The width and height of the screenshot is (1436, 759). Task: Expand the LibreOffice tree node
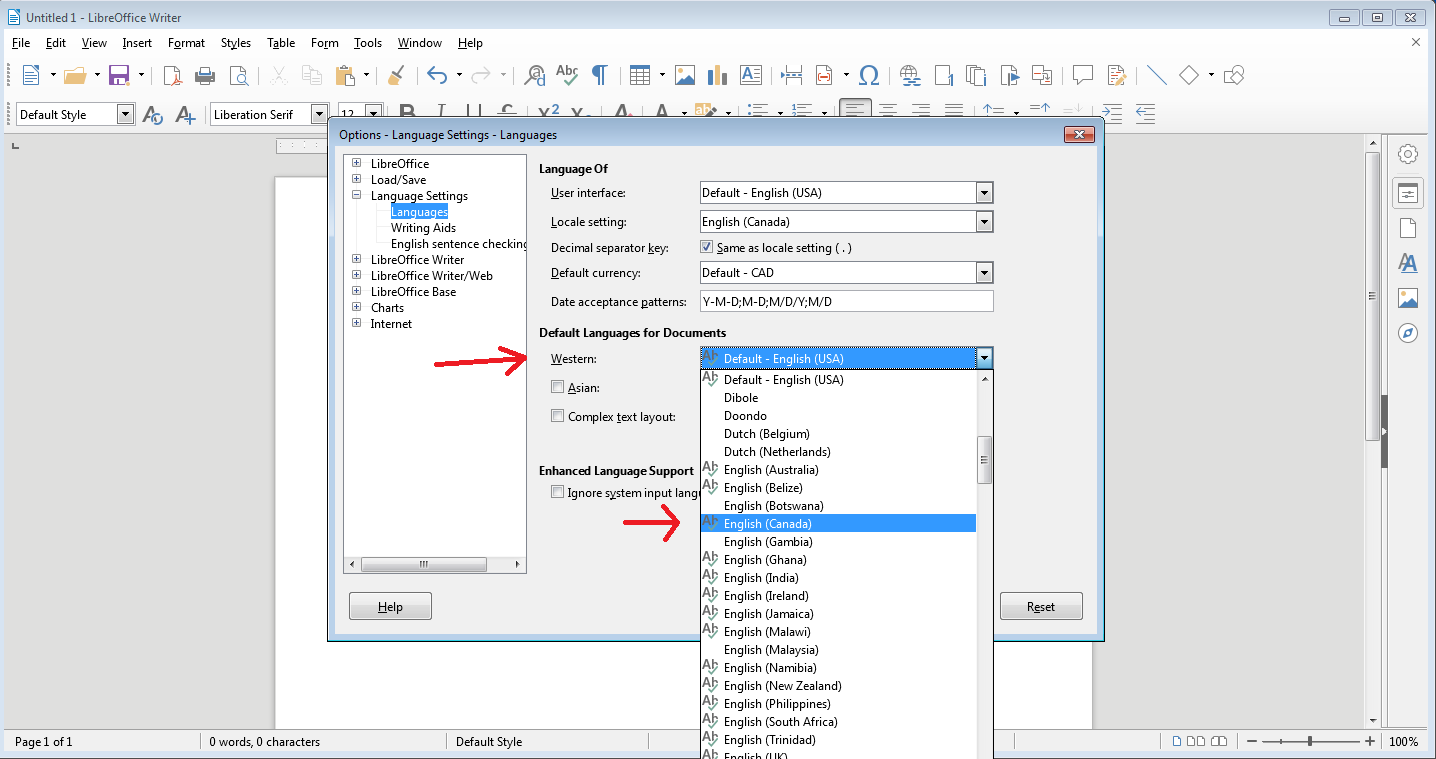tap(357, 163)
